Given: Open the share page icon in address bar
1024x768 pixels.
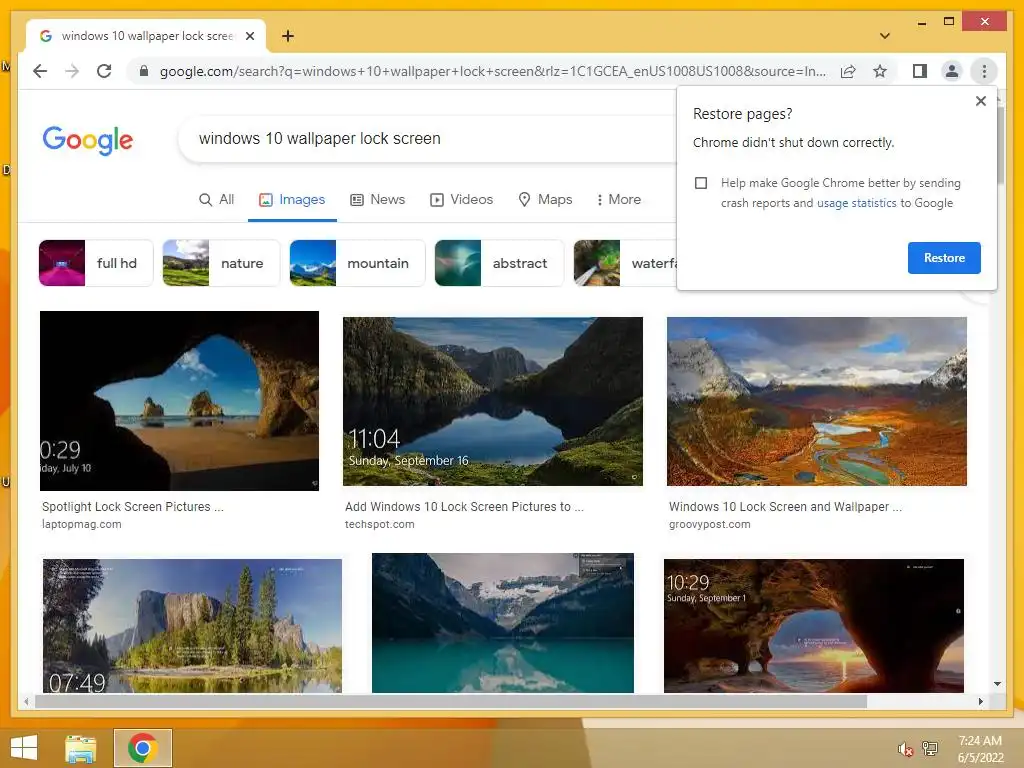Looking at the screenshot, I should (x=848, y=71).
